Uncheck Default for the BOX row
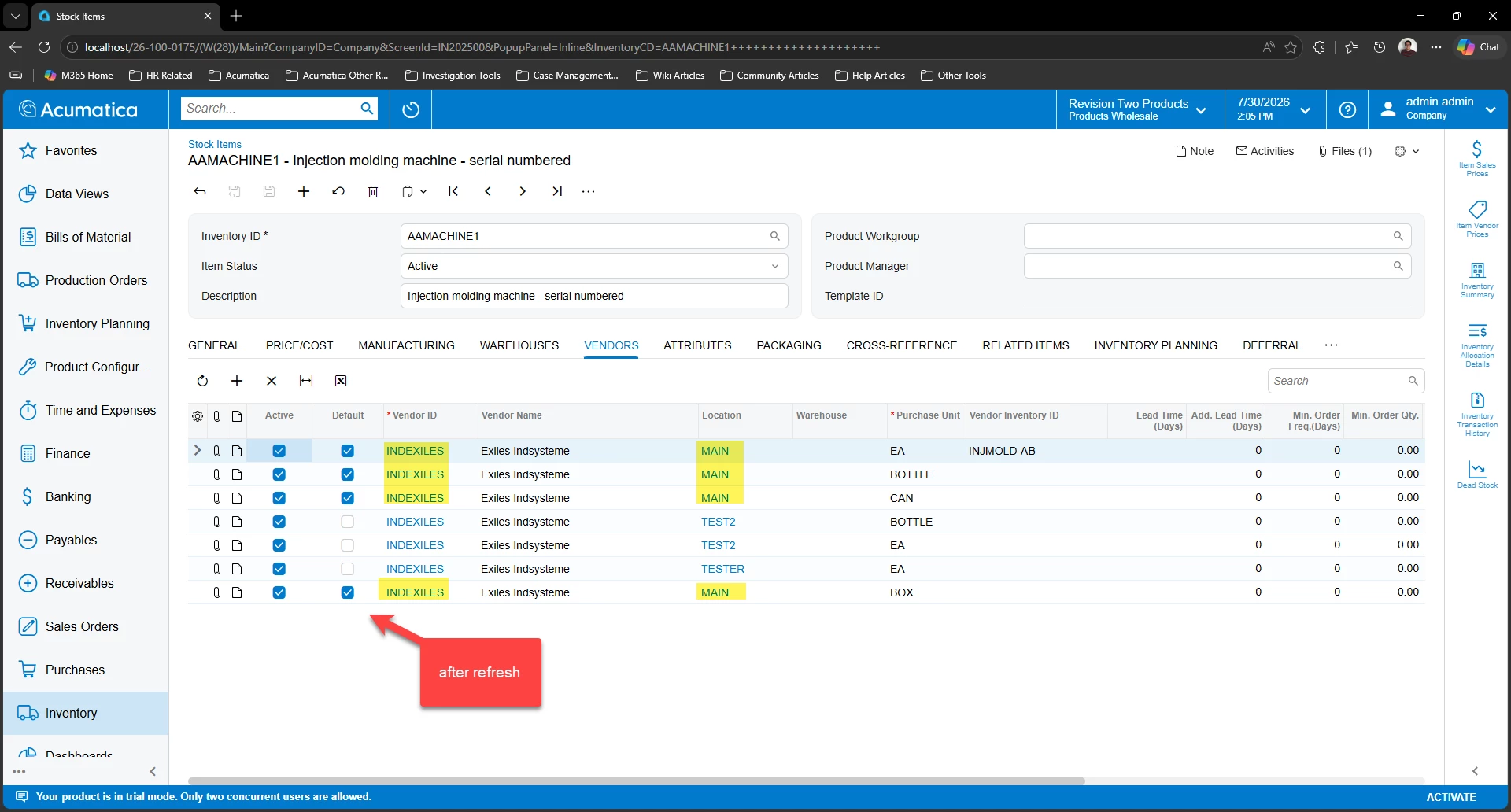The width and height of the screenshot is (1511, 812). [347, 592]
